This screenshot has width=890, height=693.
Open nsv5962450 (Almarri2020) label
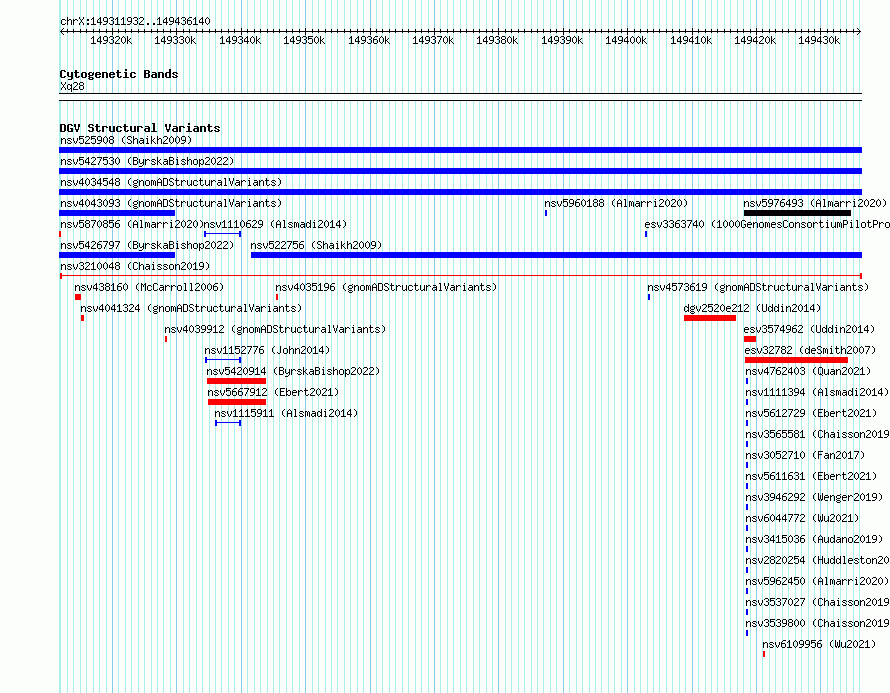[817, 581]
